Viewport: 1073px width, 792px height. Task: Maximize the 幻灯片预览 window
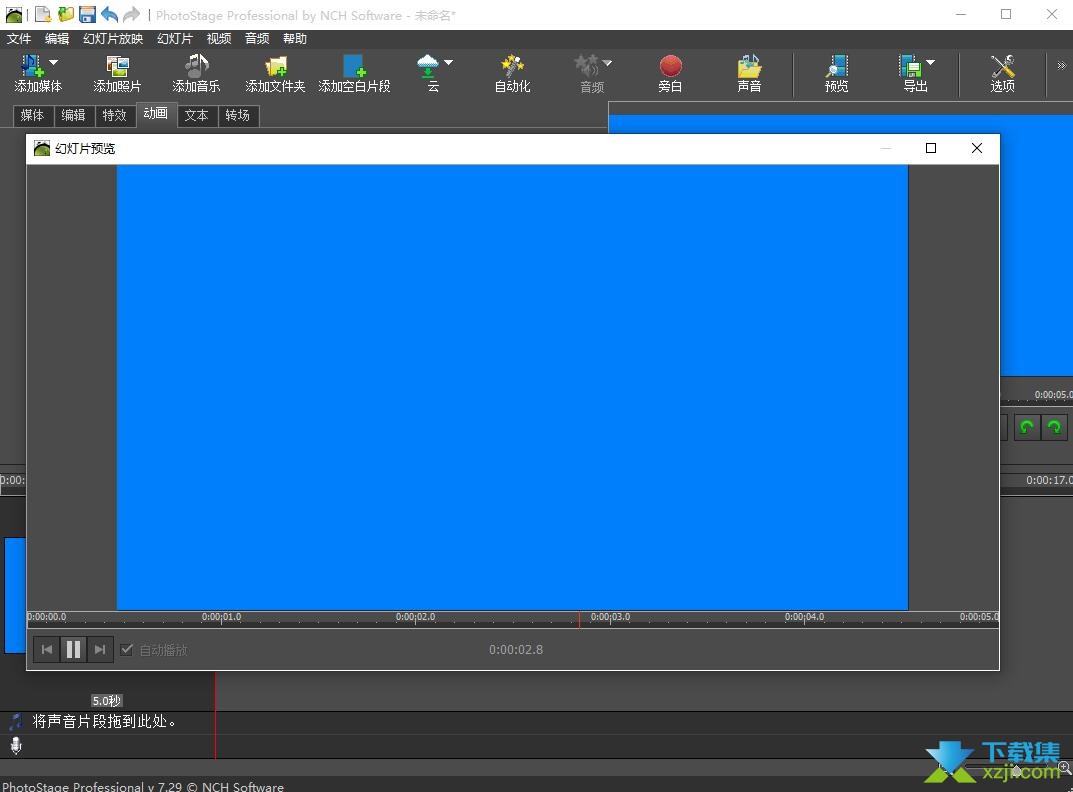(931, 149)
